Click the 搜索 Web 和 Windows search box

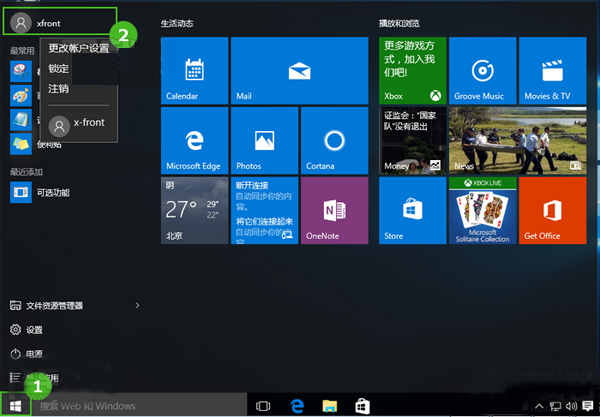pyautogui.click(x=139, y=406)
